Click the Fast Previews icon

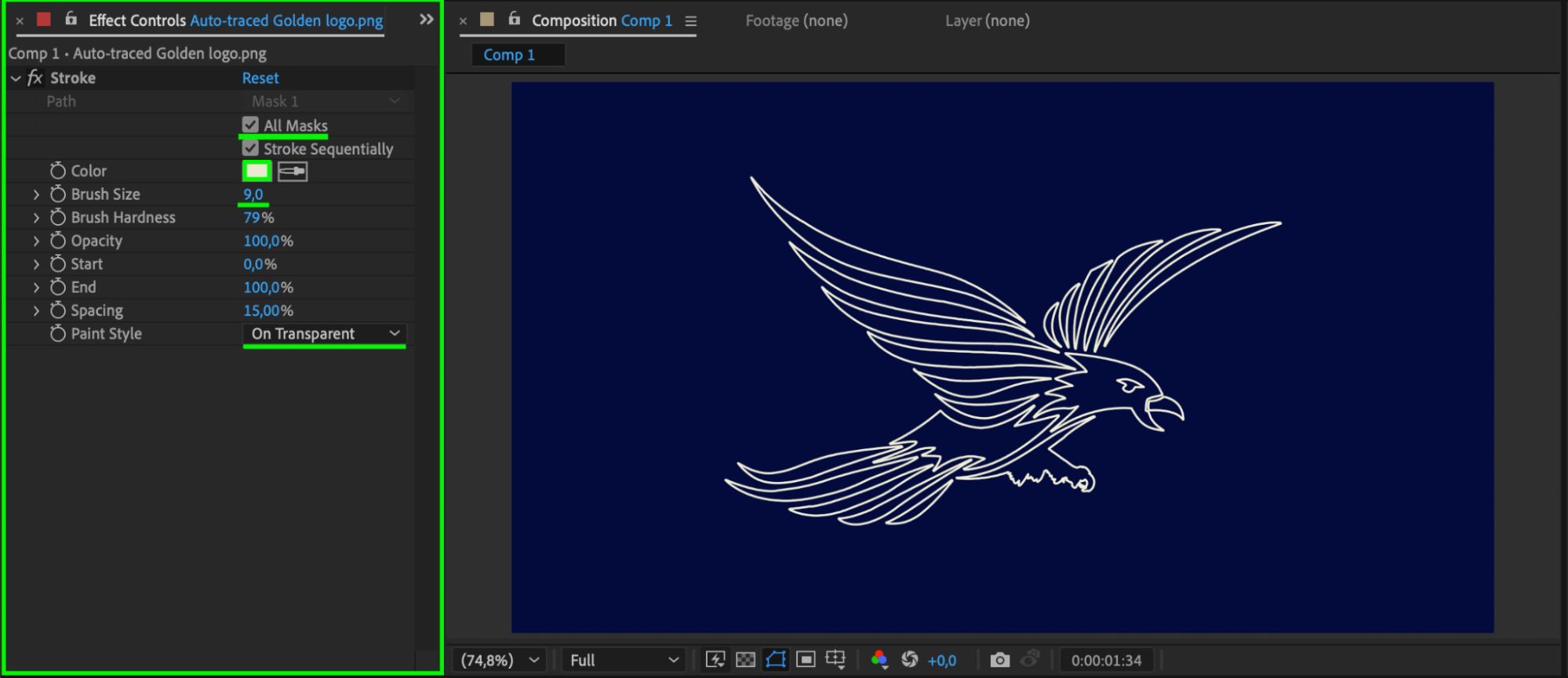(715, 660)
